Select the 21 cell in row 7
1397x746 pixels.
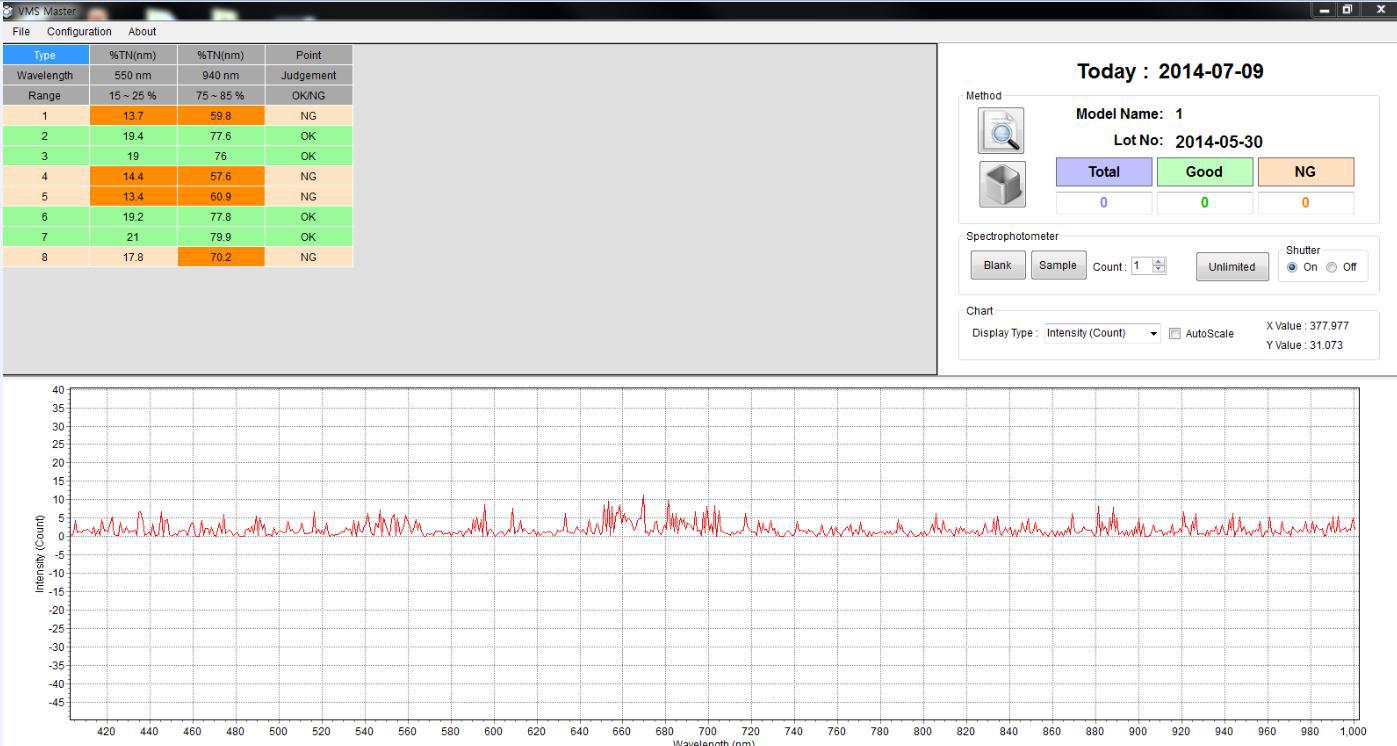pyautogui.click(x=133, y=236)
